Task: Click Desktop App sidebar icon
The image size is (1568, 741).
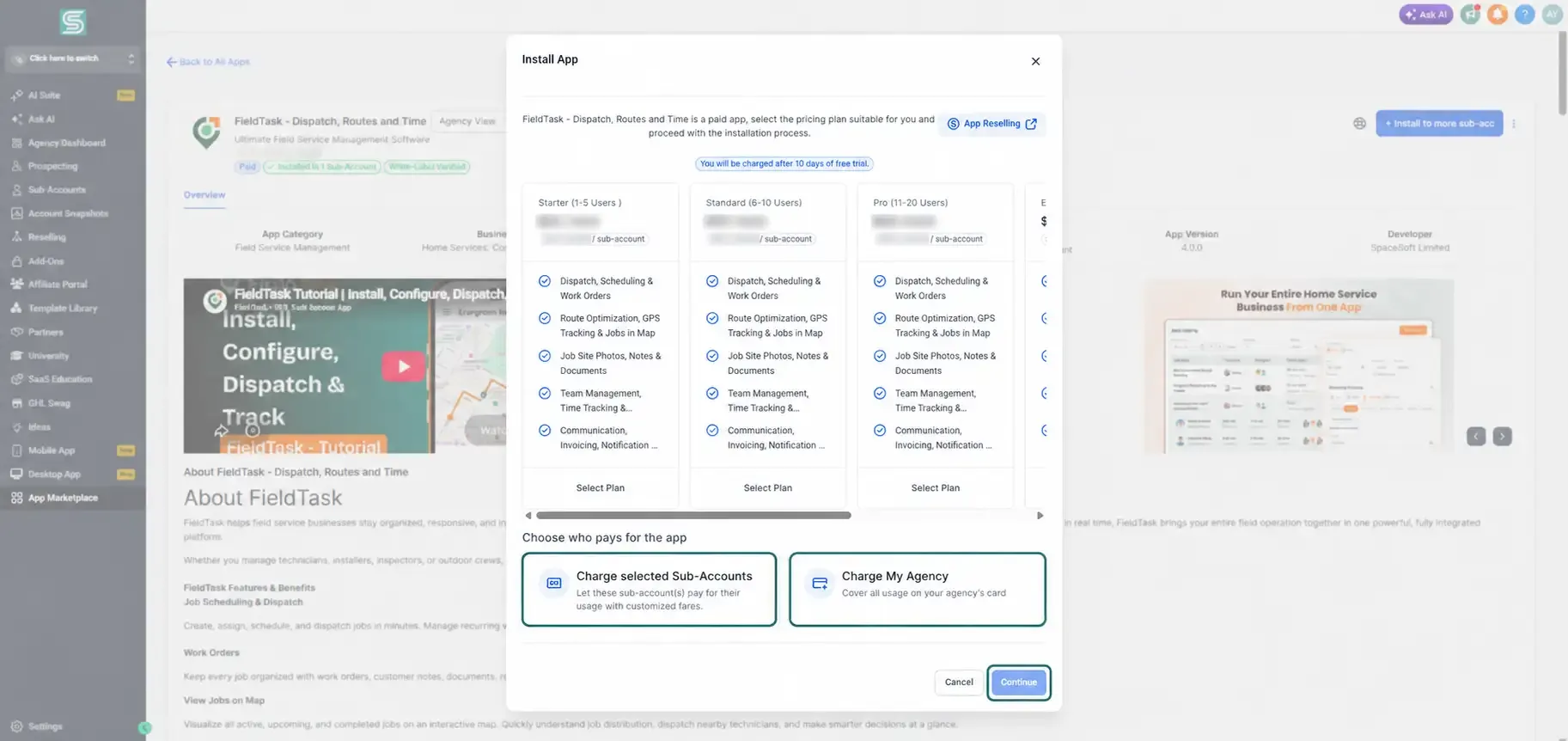Action: 16,475
